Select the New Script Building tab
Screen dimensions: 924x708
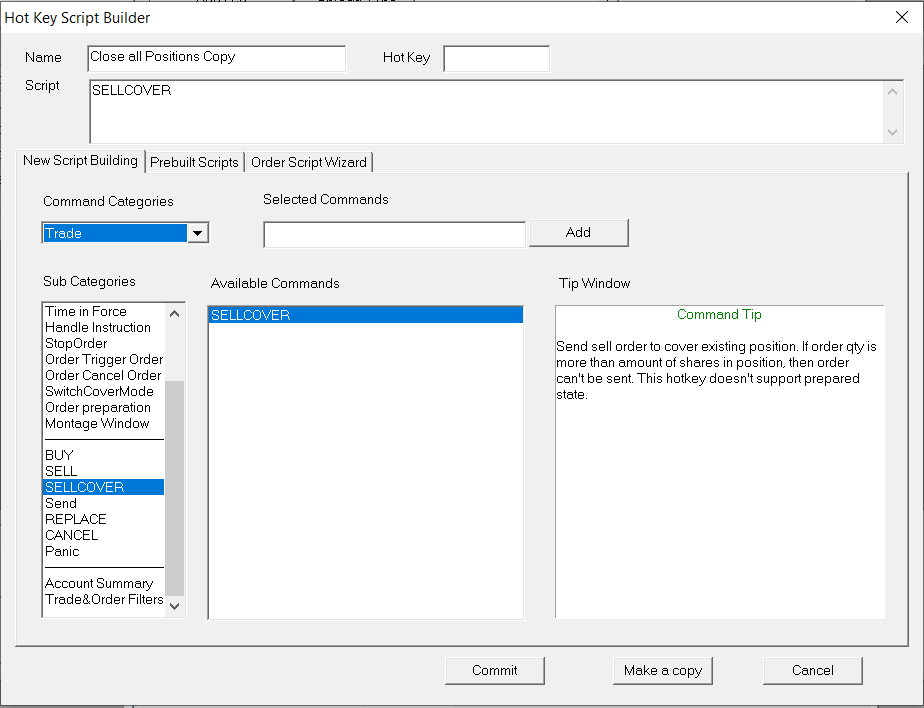pyautogui.click(x=80, y=161)
